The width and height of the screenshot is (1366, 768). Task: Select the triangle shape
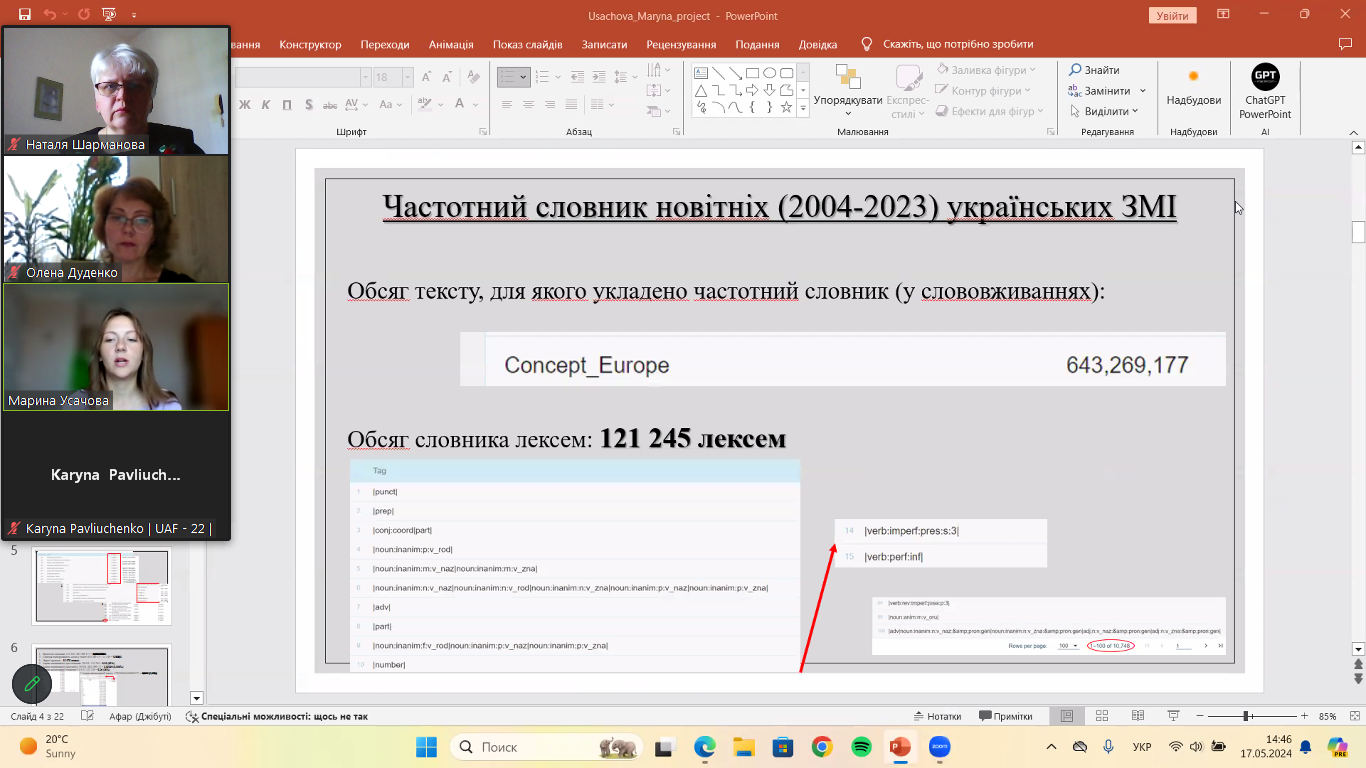pos(701,90)
